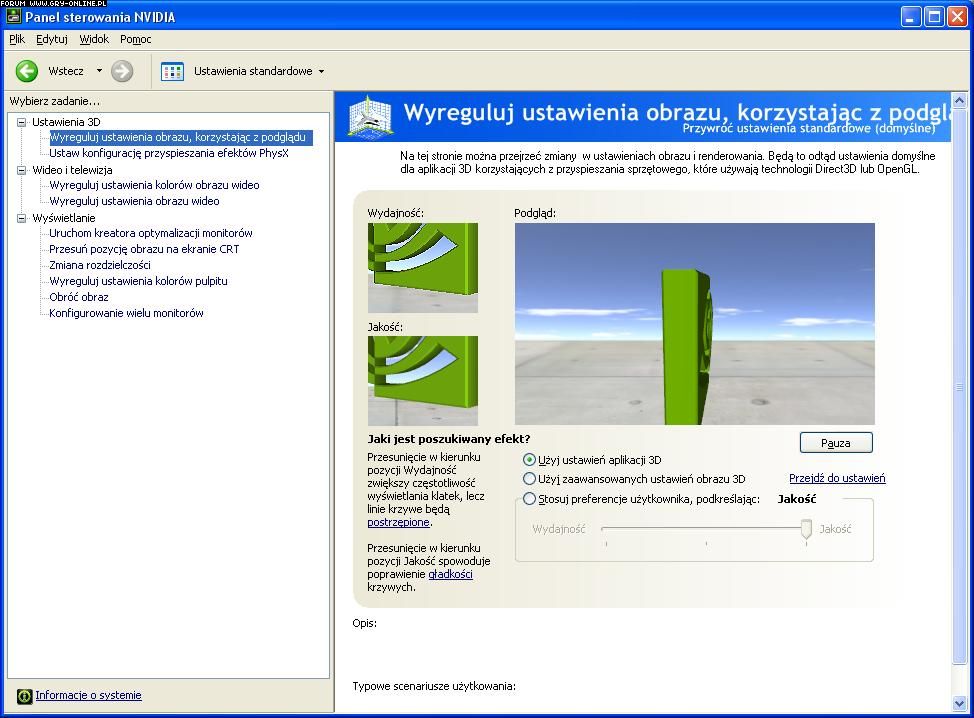Screen dimensions: 974x718
Task: Collapse the Ustawienia 3D tree node
Action: [x=22, y=122]
